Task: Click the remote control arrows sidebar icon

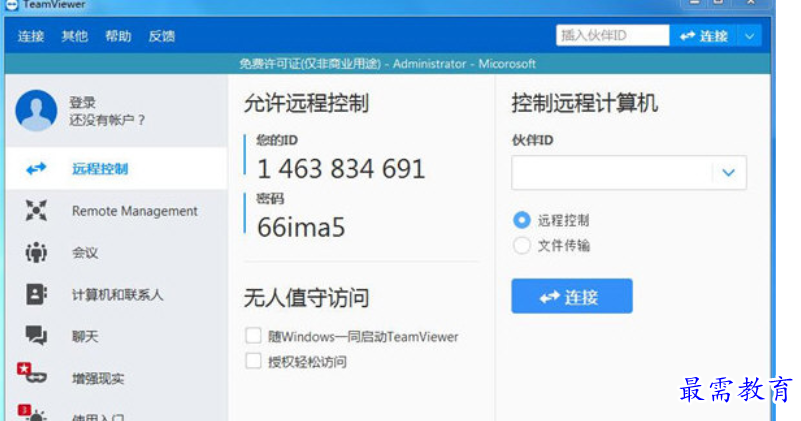Action: point(36,168)
